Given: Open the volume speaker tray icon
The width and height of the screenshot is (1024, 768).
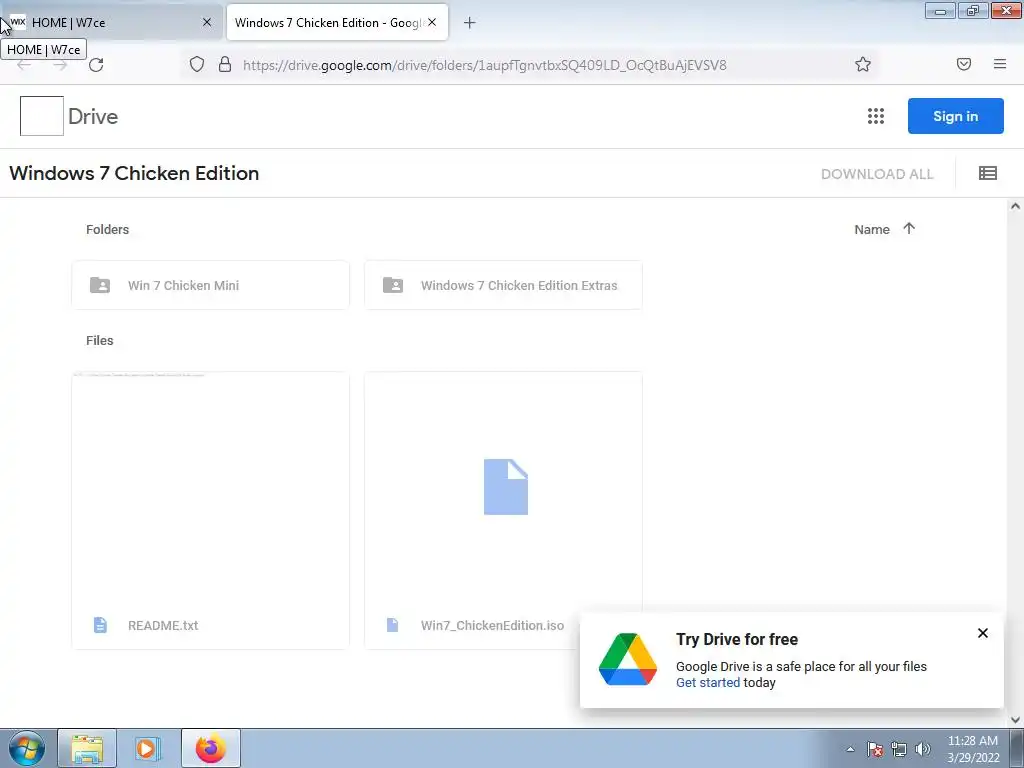Looking at the screenshot, I should coord(923,749).
